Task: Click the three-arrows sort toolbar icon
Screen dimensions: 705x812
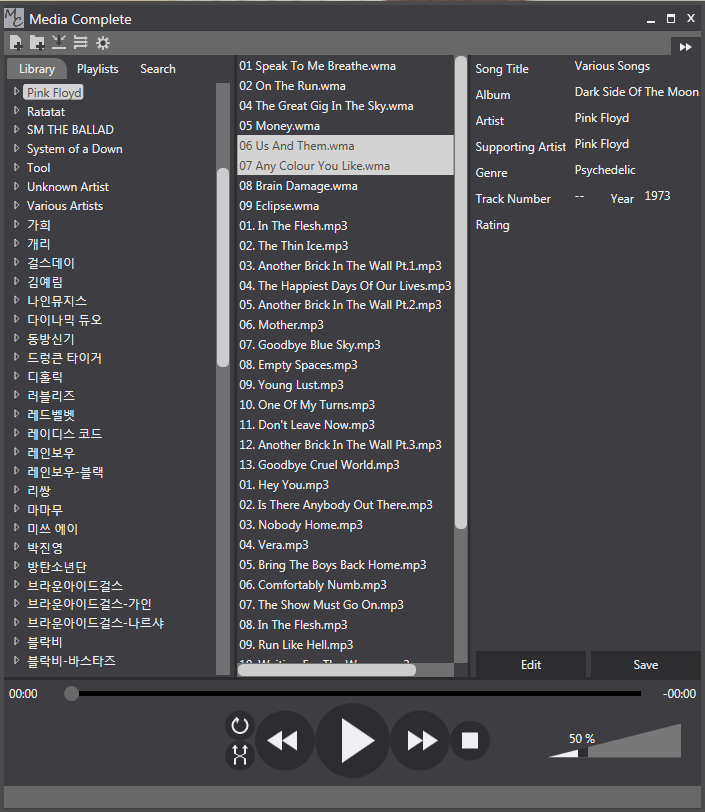Action: (81, 42)
